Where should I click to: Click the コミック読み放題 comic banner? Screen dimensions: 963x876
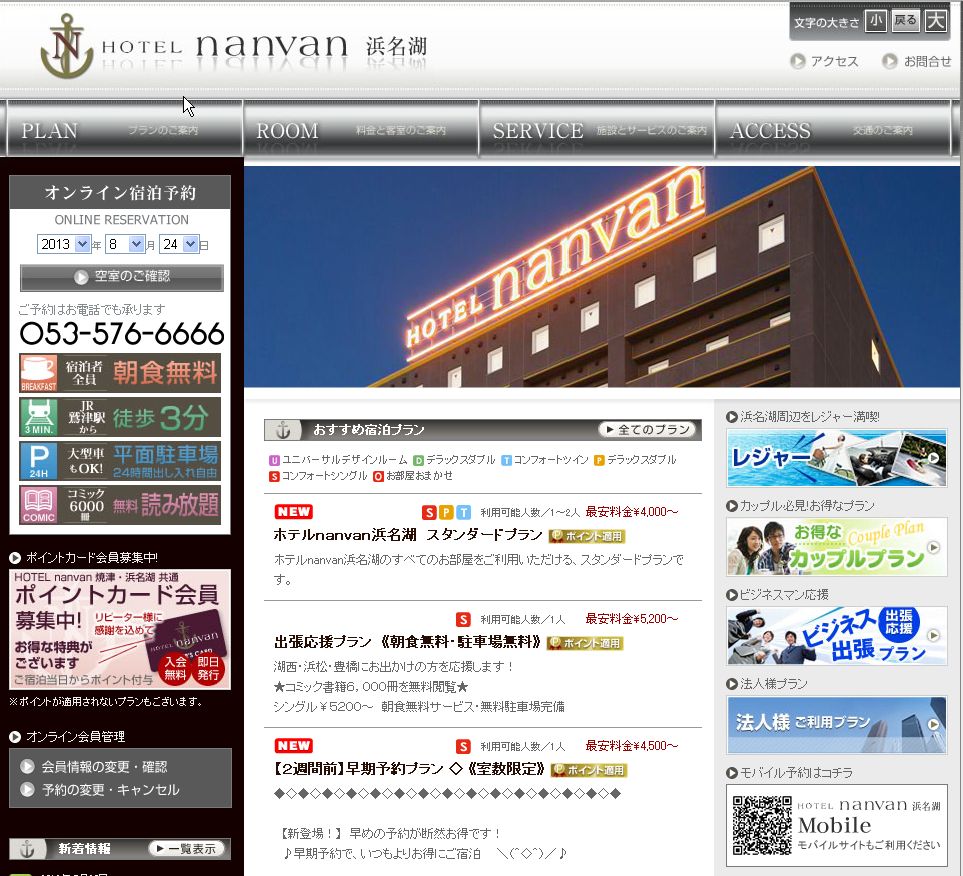(x=120, y=505)
